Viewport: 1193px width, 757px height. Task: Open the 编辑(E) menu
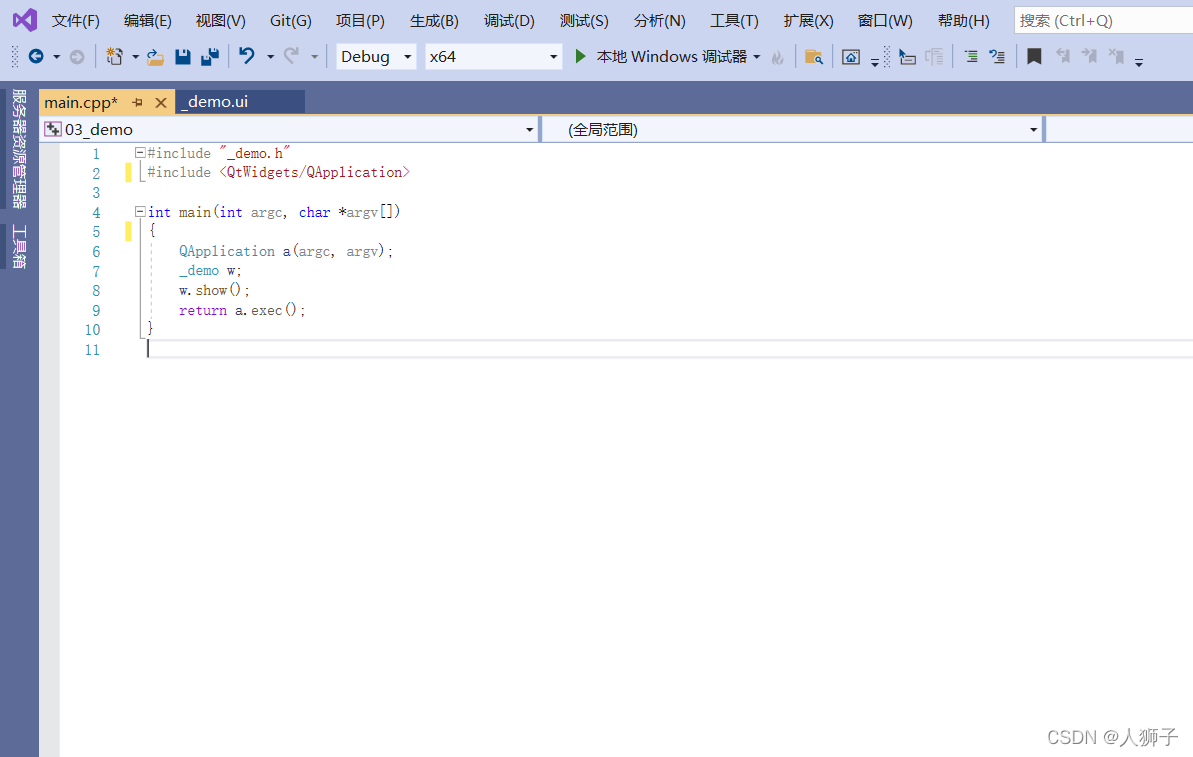pyautogui.click(x=148, y=21)
